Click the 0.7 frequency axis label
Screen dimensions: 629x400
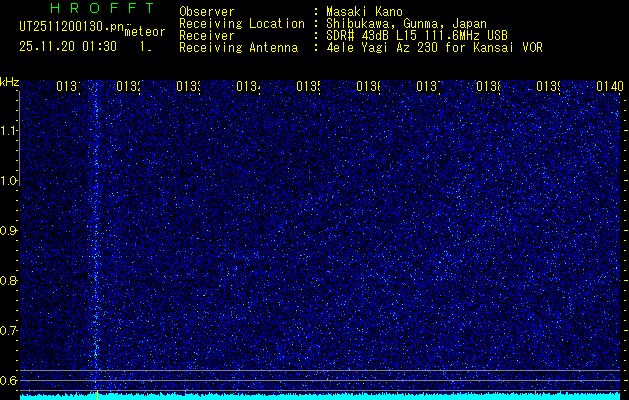9,331
